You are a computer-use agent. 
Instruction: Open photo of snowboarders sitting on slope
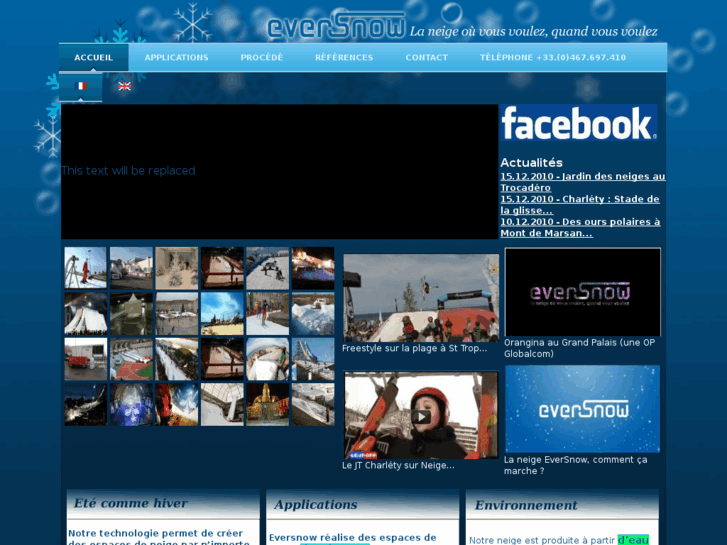(x=268, y=268)
